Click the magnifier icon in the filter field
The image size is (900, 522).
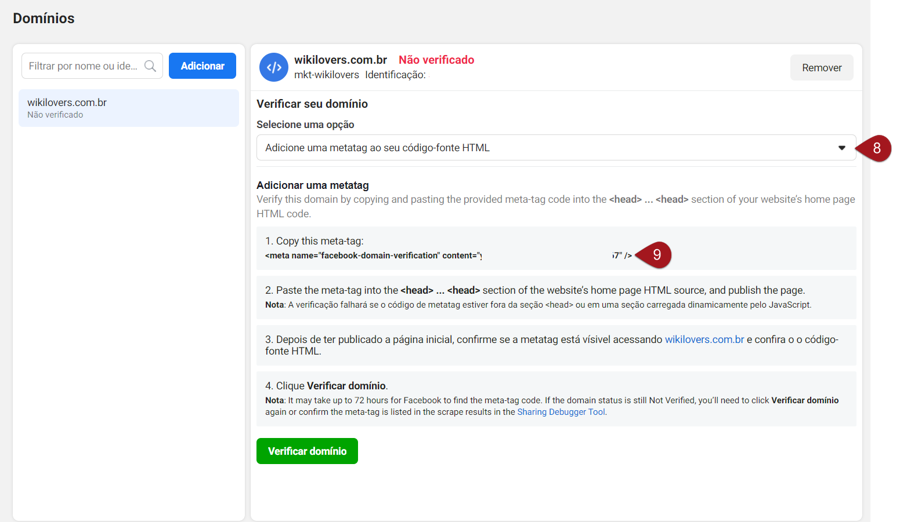point(151,66)
